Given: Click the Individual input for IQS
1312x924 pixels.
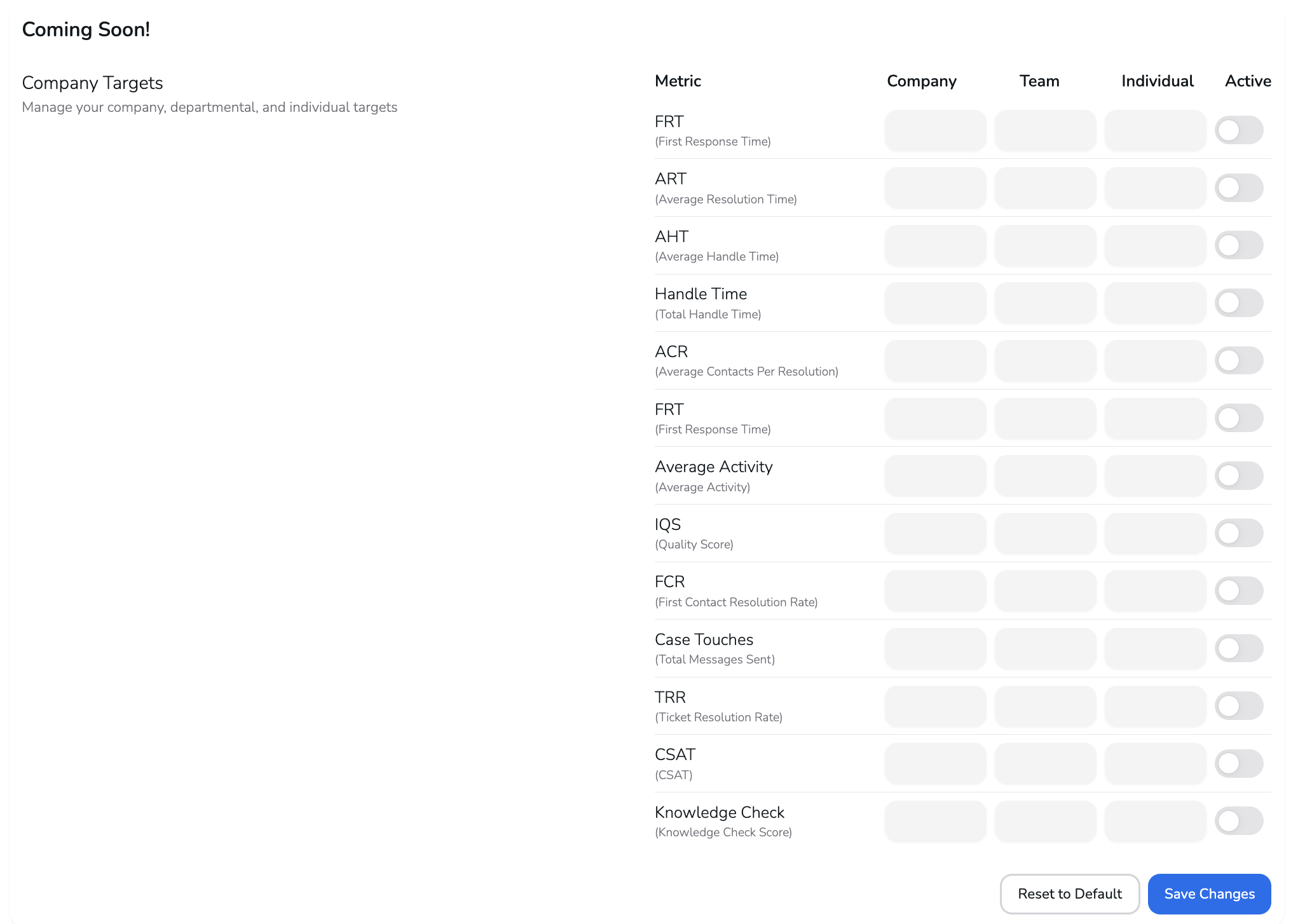Looking at the screenshot, I should tap(1155, 533).
